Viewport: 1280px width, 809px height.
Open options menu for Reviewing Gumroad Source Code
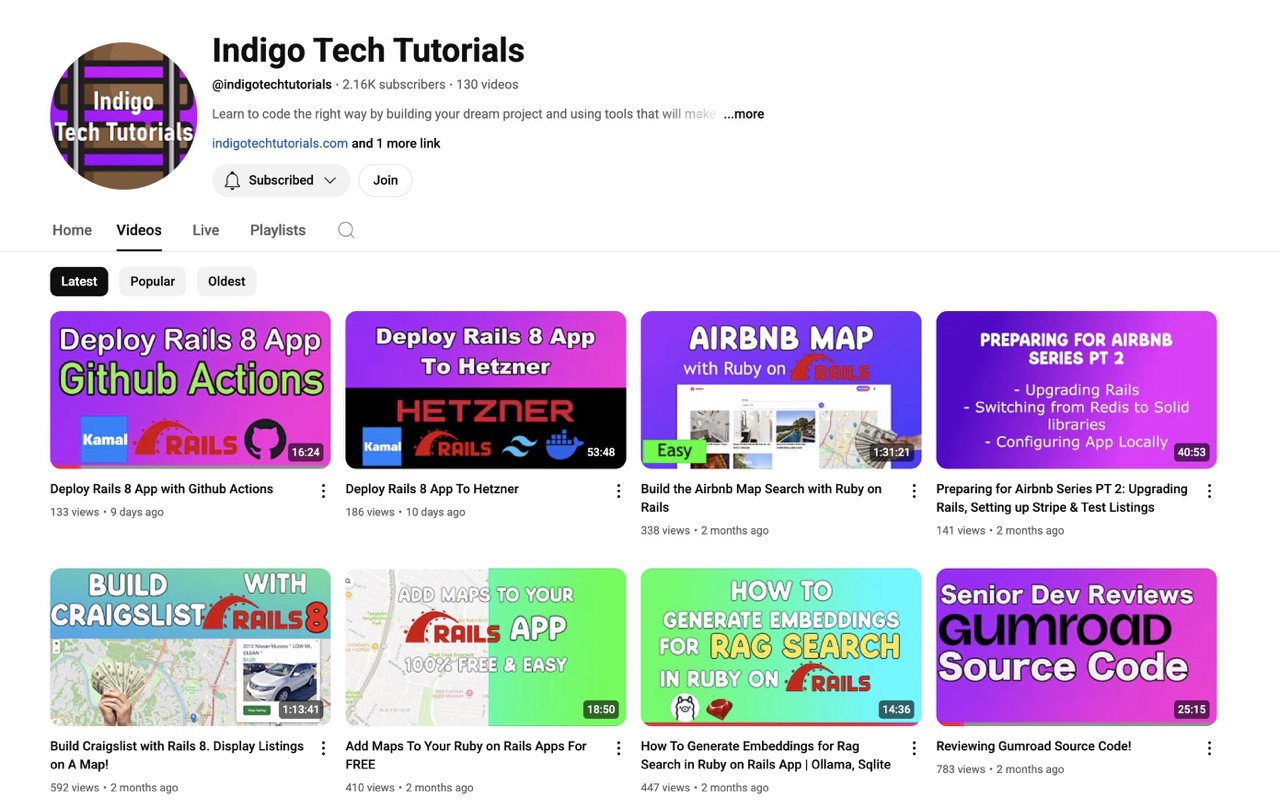(x=1209, y=748)
